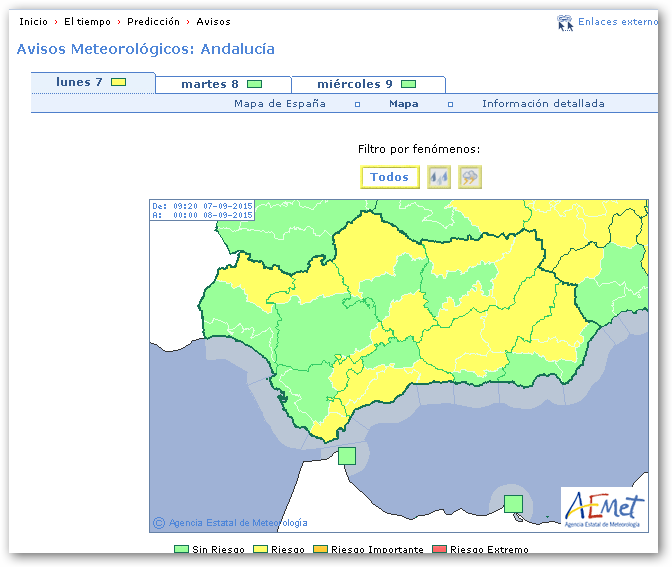Click the AEMet logo on map
Screen dimensions: 672x567
pos(602,509)
